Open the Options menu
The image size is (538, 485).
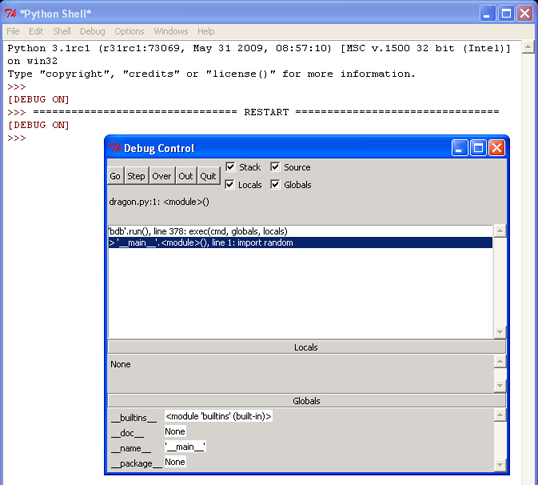(129, 31)
